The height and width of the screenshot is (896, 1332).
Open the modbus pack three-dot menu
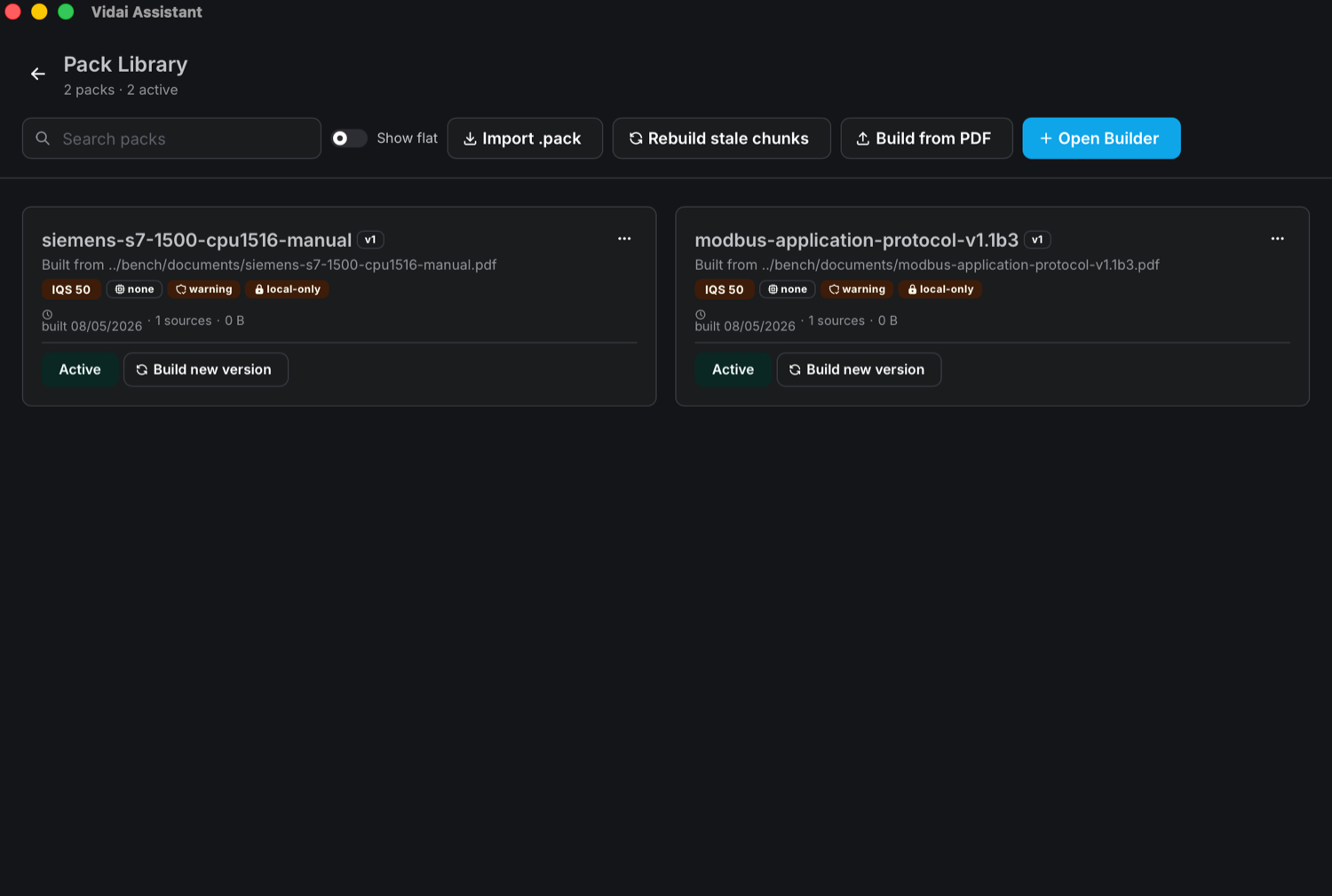pos(1277,239)
